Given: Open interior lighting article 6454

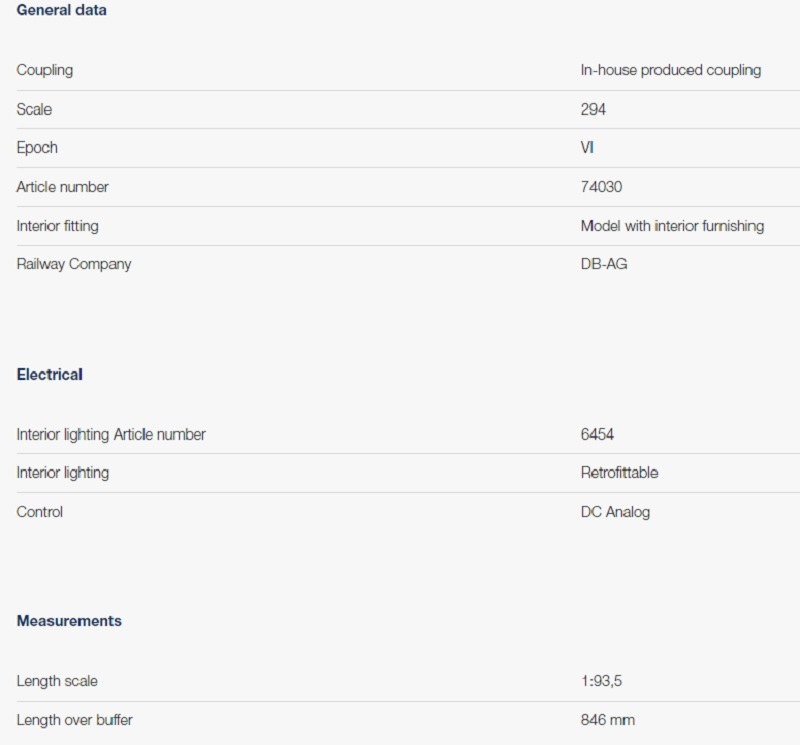Looking at the screenshot, I should pos(597,435).
